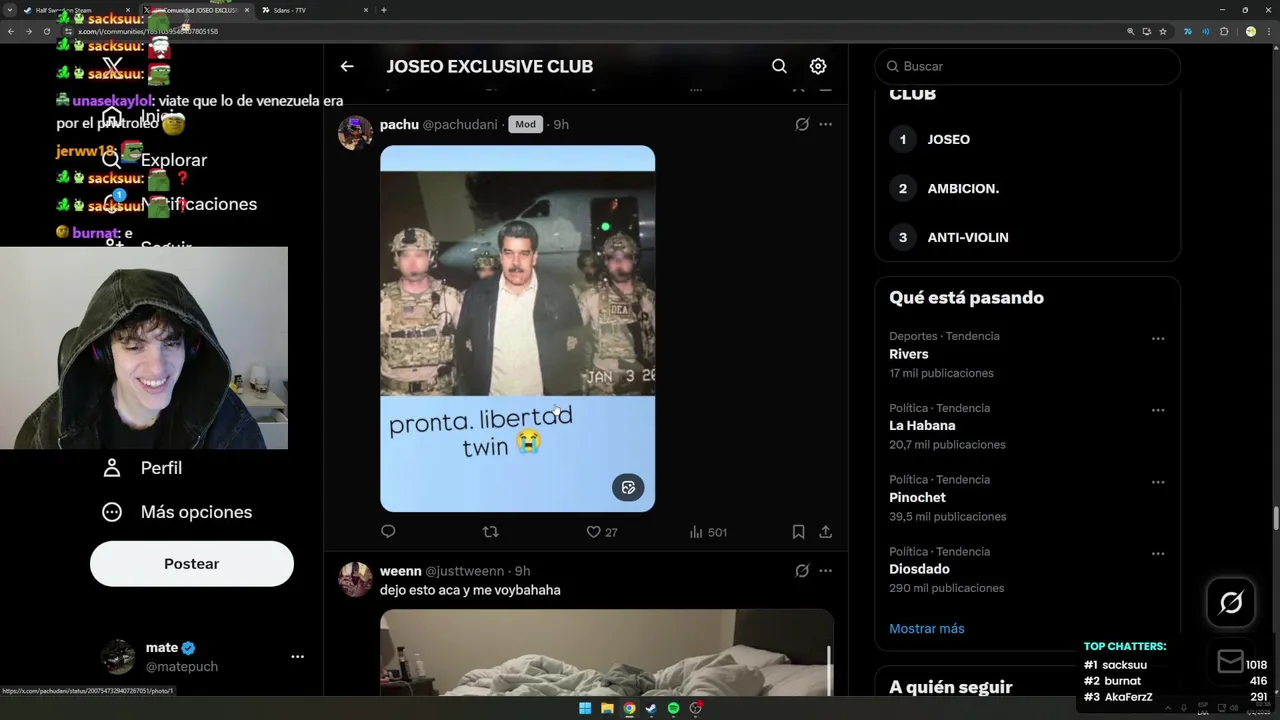Open more options for Pinochet trend
The width and height of the screenshot is (1280, 720).
1158,482
